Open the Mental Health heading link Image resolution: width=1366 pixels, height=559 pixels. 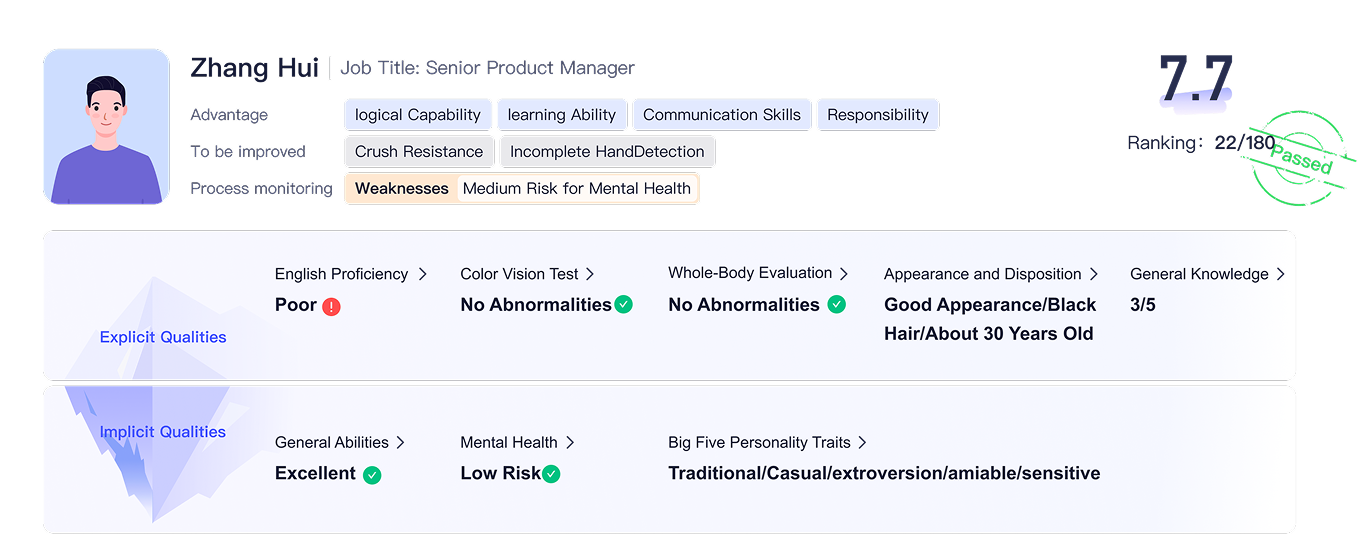click(509, 442)
